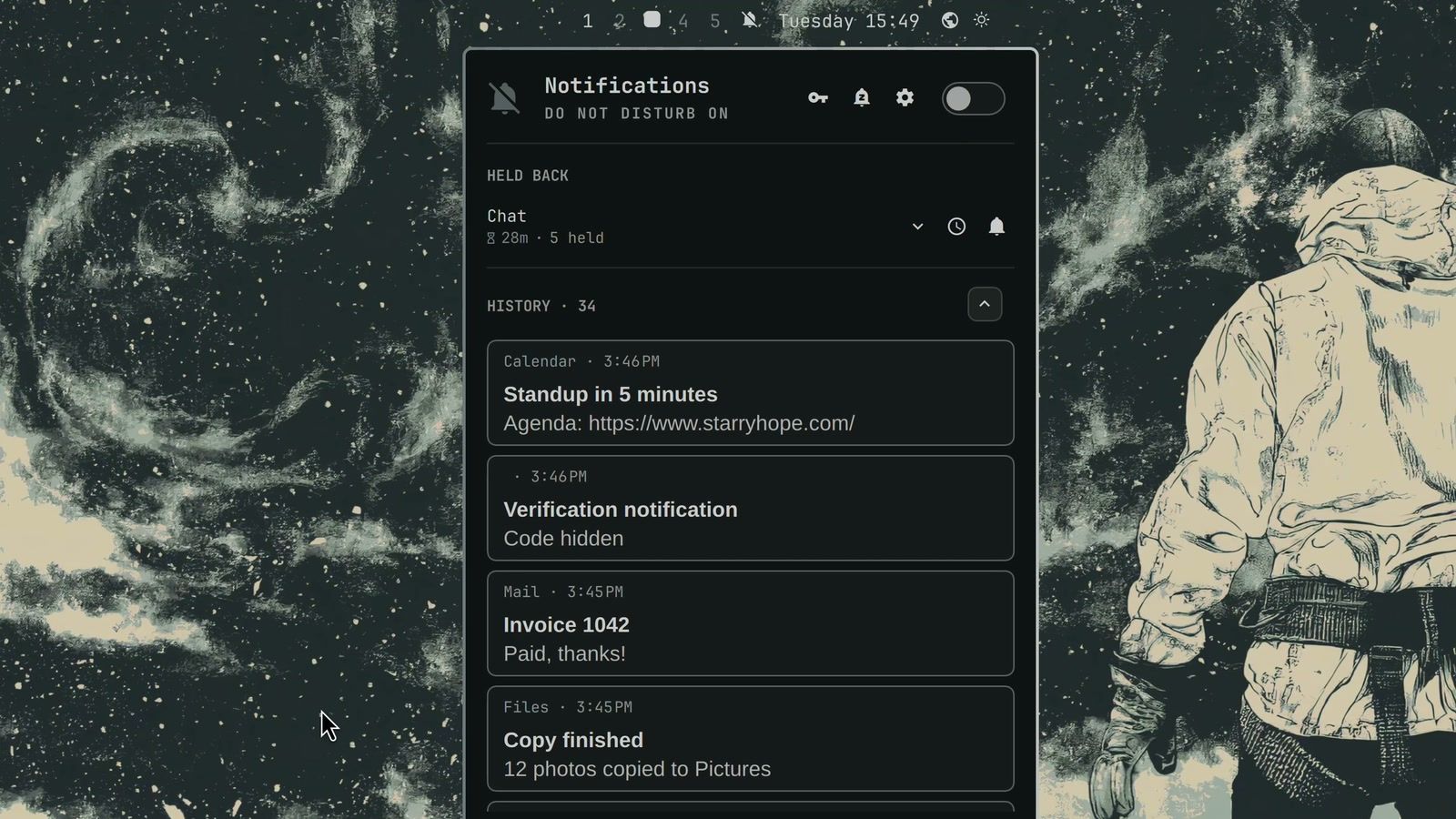Open the Standup in 5 minutes notification
Image resolution: width=1456 pixels, height=819 pixels.
click(x=751, y=393)
